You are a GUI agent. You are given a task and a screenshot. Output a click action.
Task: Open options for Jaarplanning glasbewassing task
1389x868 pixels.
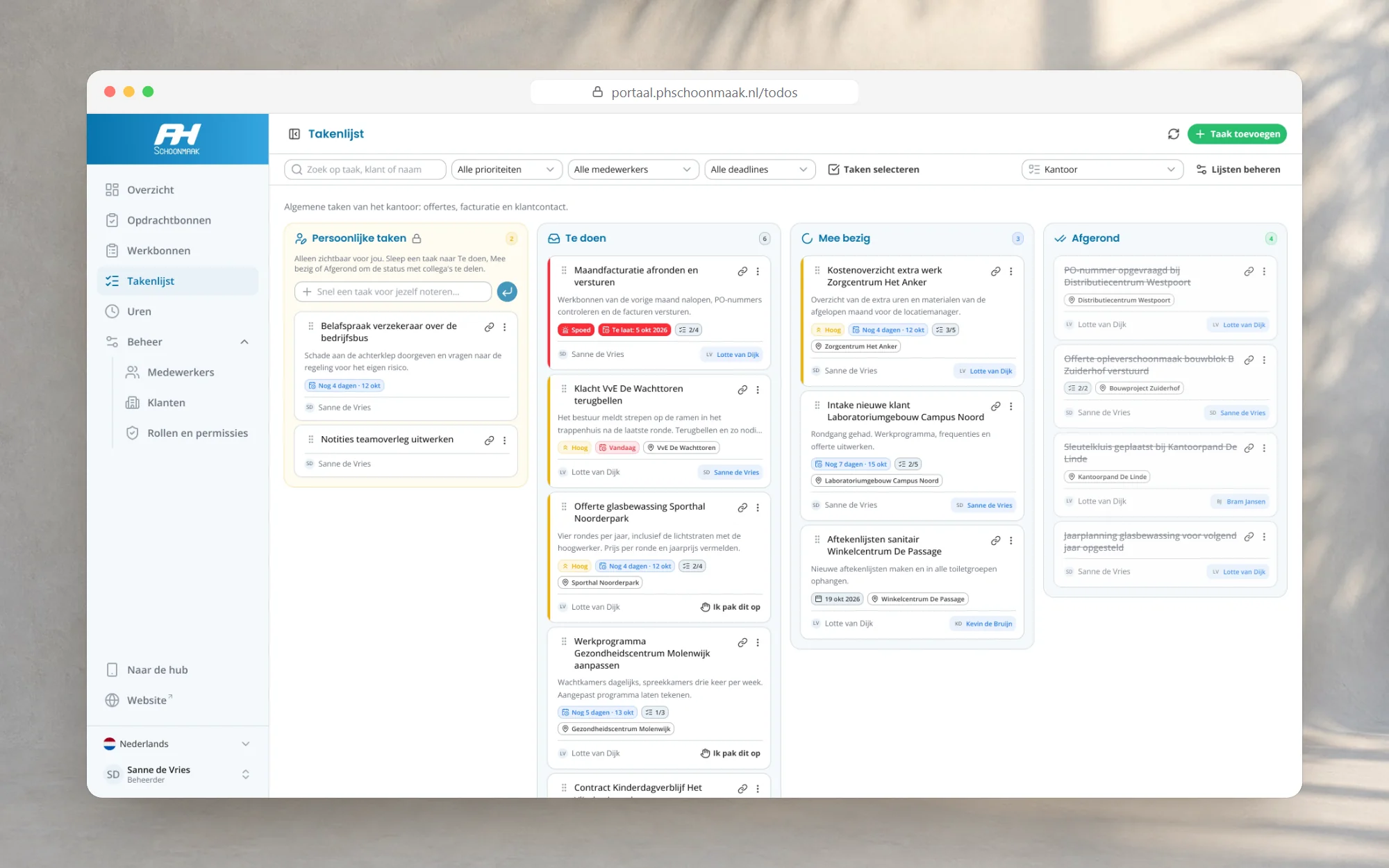click(1264, 537)
